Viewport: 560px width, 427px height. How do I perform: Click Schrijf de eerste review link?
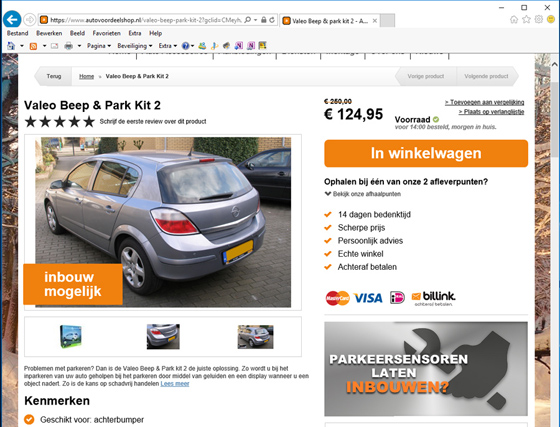pos(153,121)
